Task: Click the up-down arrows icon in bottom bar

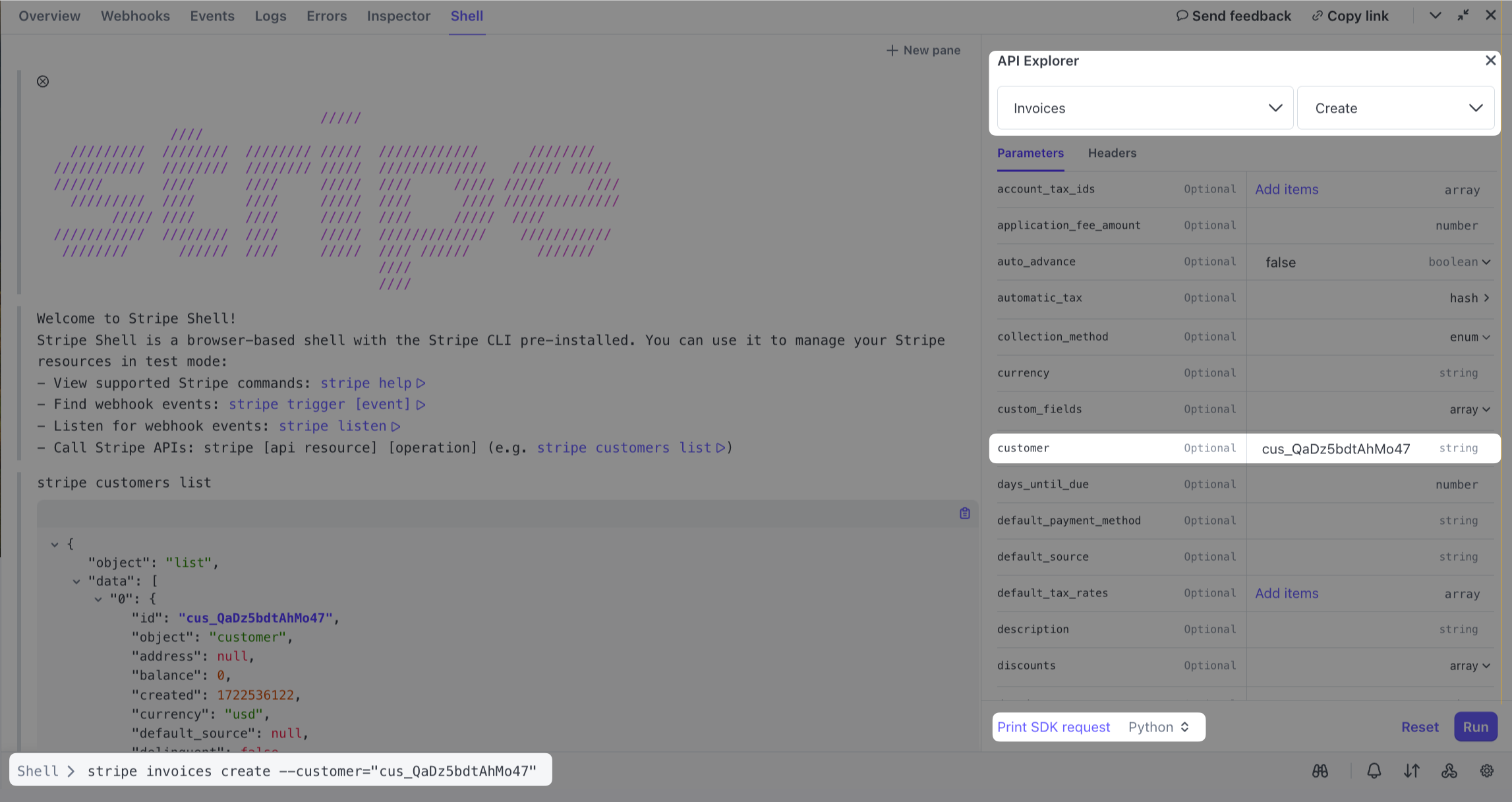Action: [x=1411, y=770]
